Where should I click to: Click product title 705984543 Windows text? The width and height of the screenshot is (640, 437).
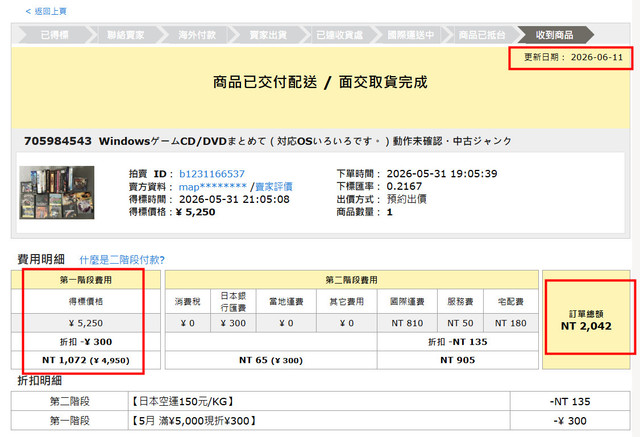267,141
